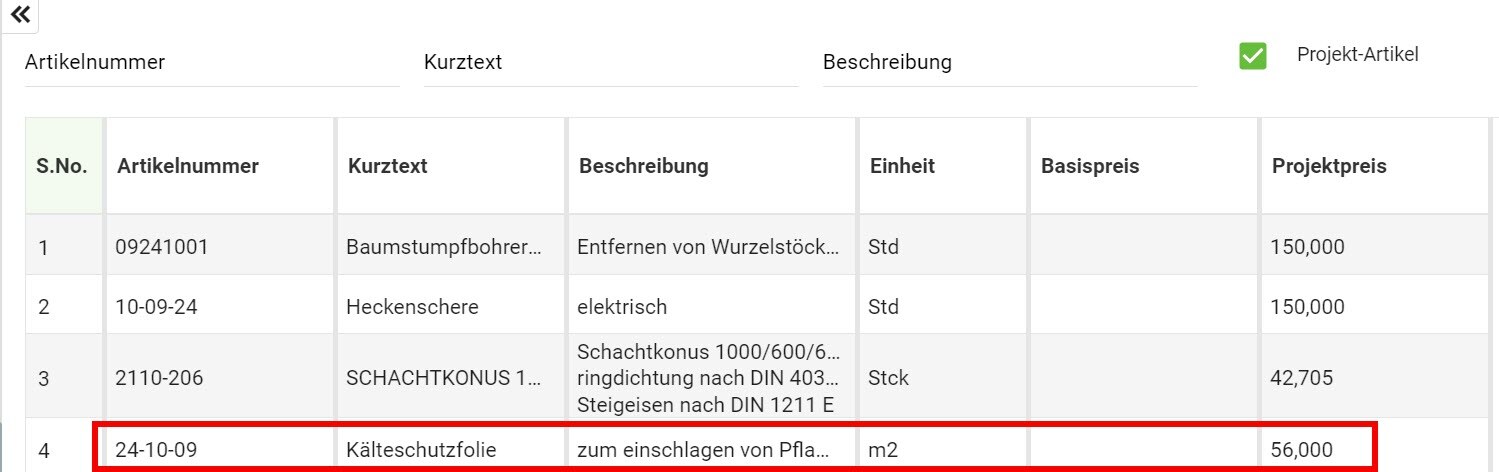Click the Beschreibung filter field
This screenshot has height=472, width=1499.
click(x=1009, y=63)
